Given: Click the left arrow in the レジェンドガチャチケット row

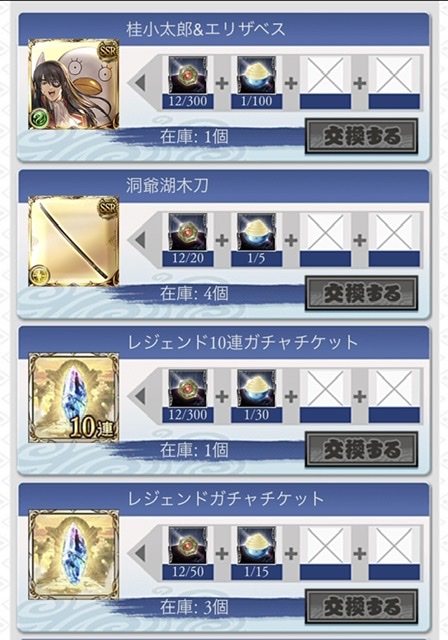Looking at the screenshot, I should [x=140, y=553].
